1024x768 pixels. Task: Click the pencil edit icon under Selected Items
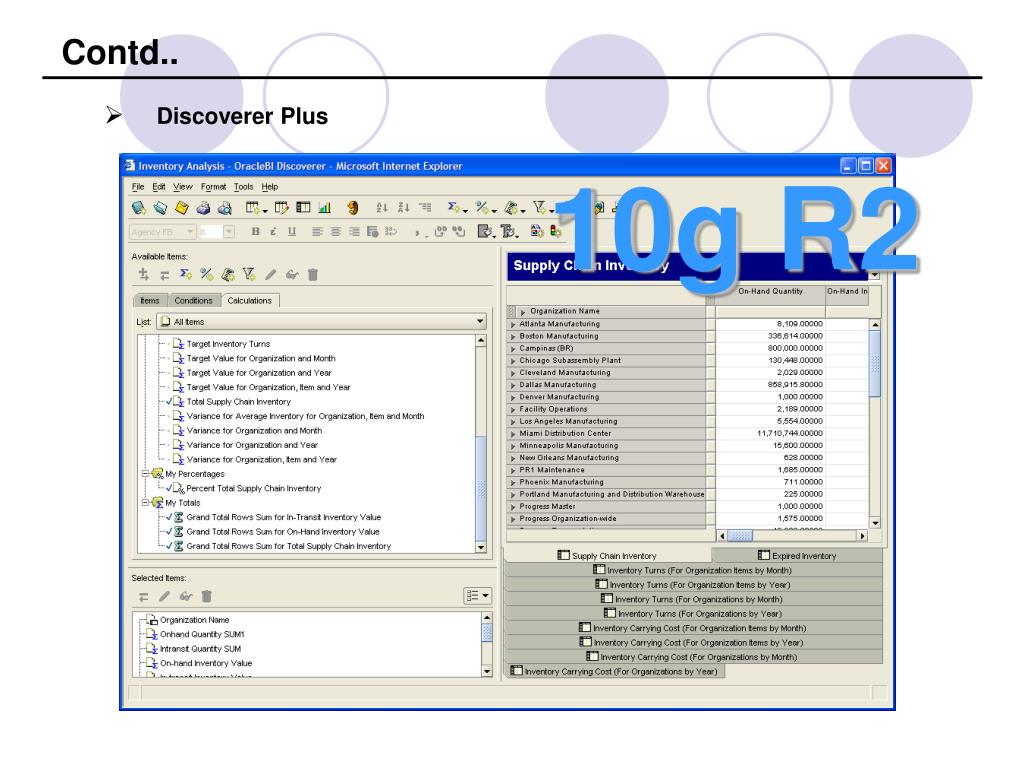[164, 596]
